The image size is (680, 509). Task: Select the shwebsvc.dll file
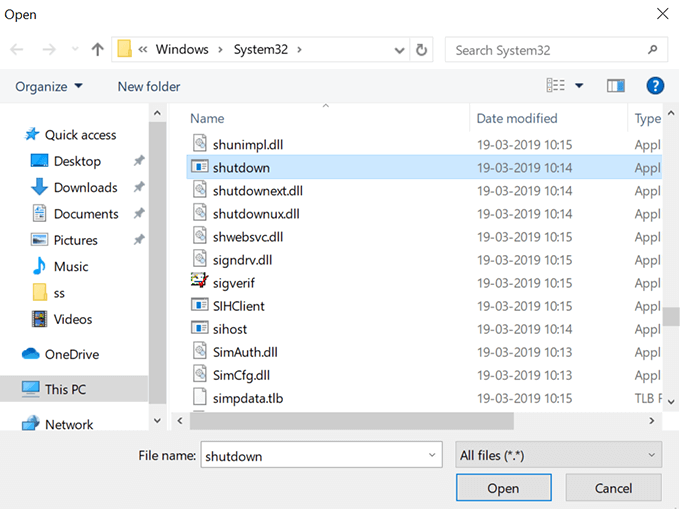point(424,236)
